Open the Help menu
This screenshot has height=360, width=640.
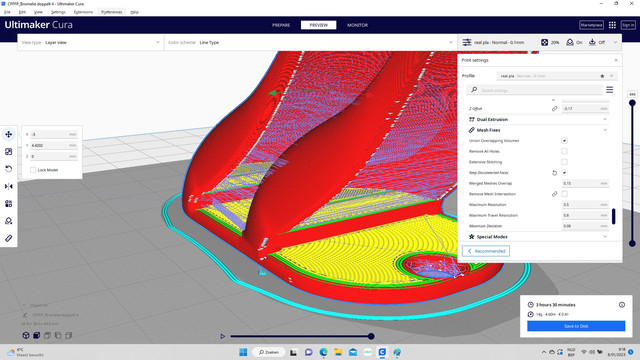coord(135,12)
